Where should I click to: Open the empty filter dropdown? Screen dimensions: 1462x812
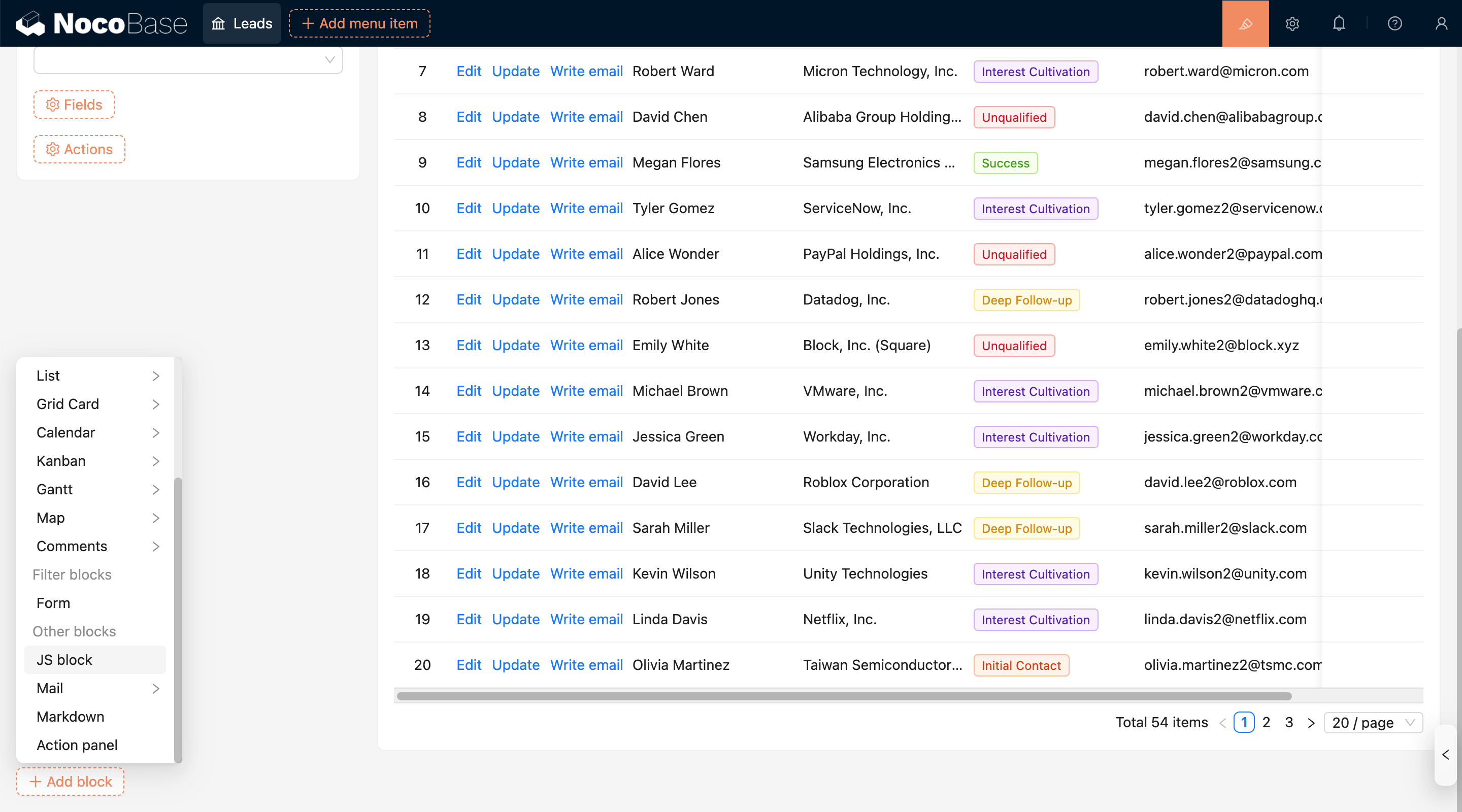tap(188, 59)
